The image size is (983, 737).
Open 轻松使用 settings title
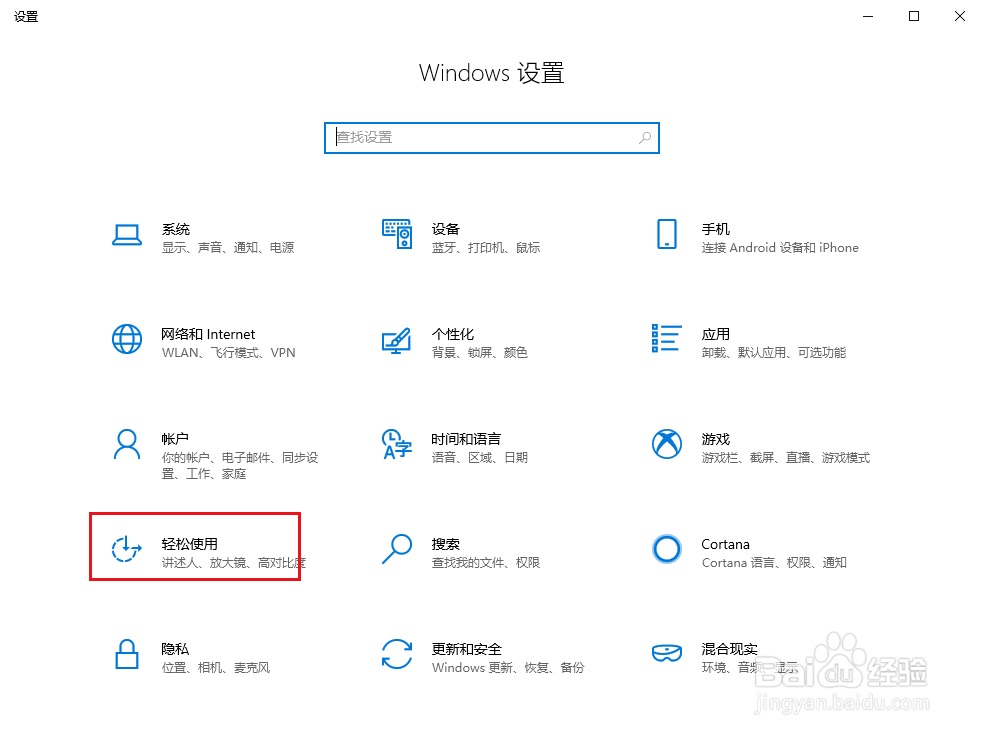pyautogui.click(x=189, y=544)
